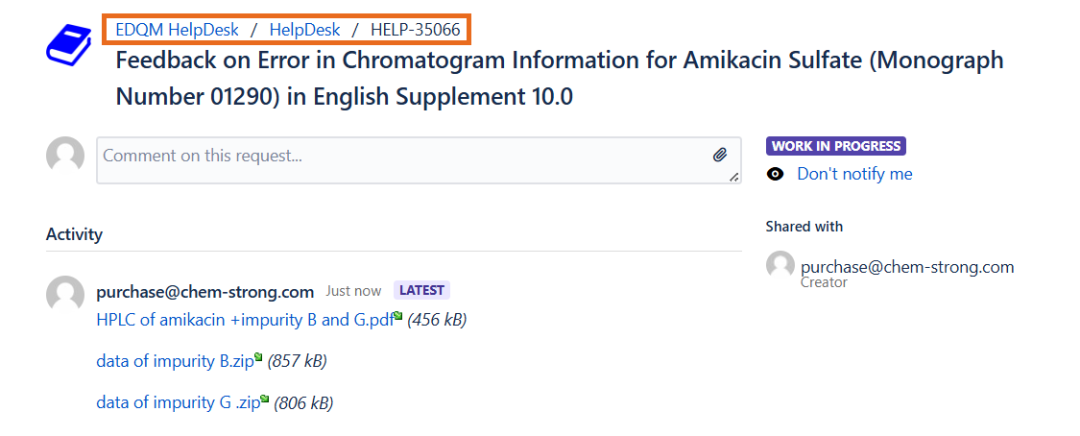The height and width of the screenshot is (436, 1080).
Task: Click the LATEST label on the activity entry
Action: point(422,290)
